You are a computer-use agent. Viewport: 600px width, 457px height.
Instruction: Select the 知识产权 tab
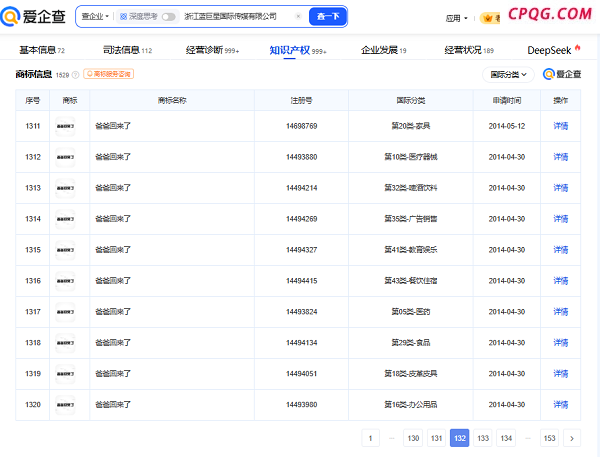(x=298, y=50)
